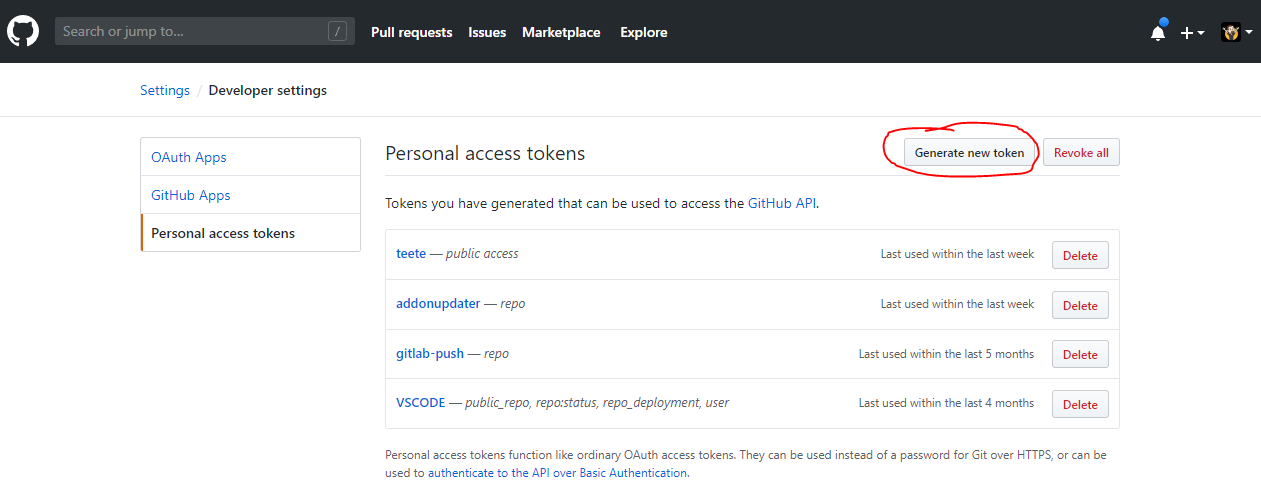
Task: Click the slash shortcut key icon
Action: [x=338, y=32]
